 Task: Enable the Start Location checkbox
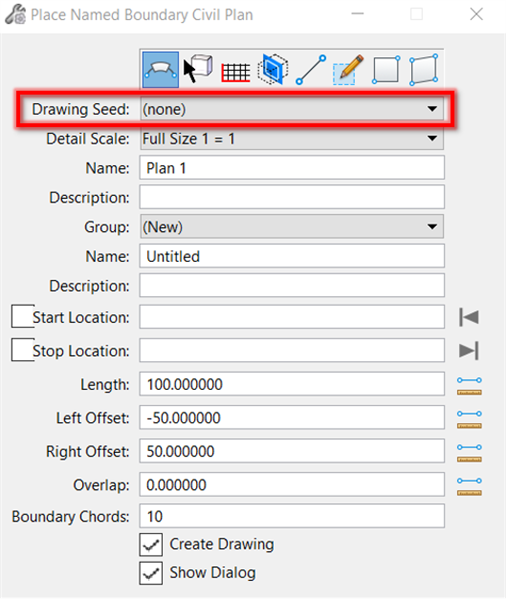(x=23, y=316)
